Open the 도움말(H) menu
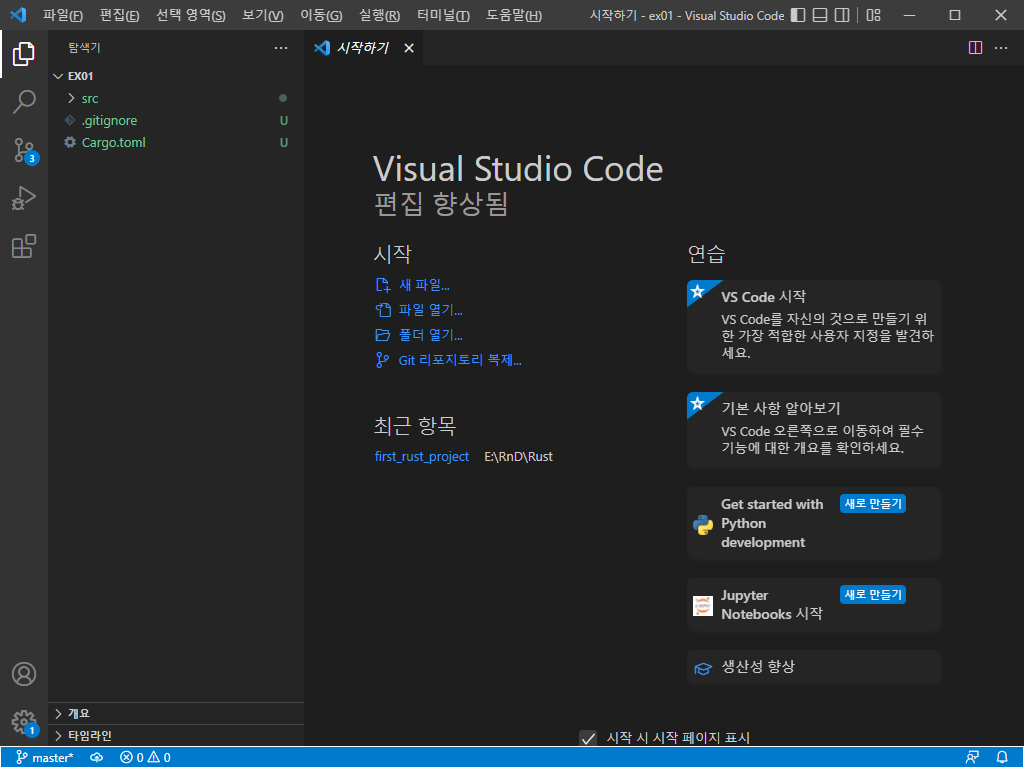Viewport: 1024px width, 768px height. [514, 15]
